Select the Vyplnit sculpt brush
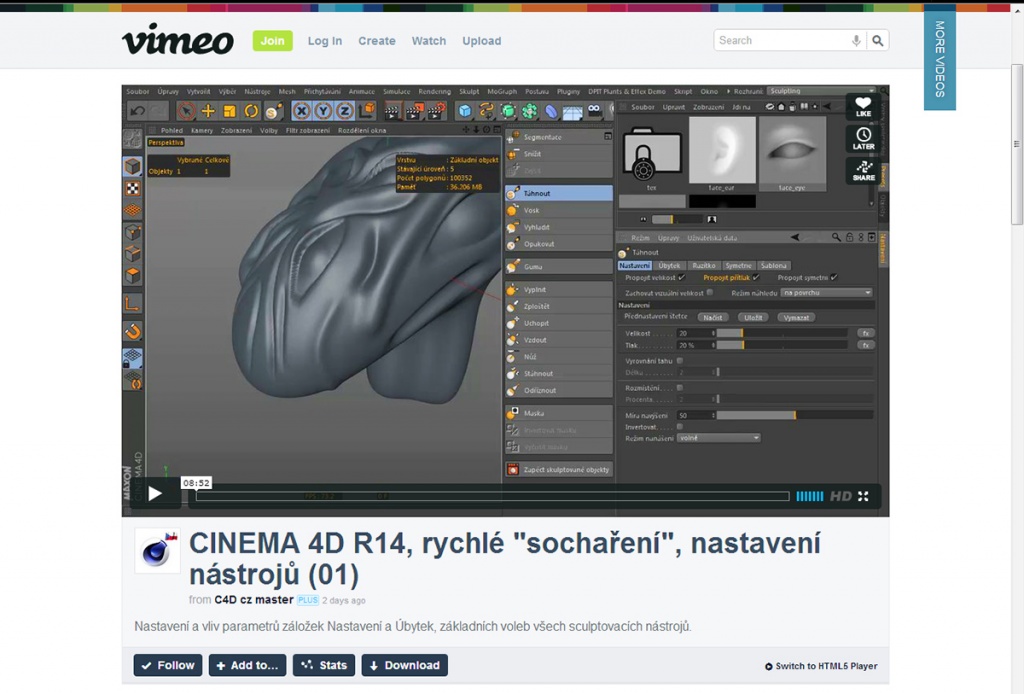The image size is (1024, 694). click(x=559, y=289)
